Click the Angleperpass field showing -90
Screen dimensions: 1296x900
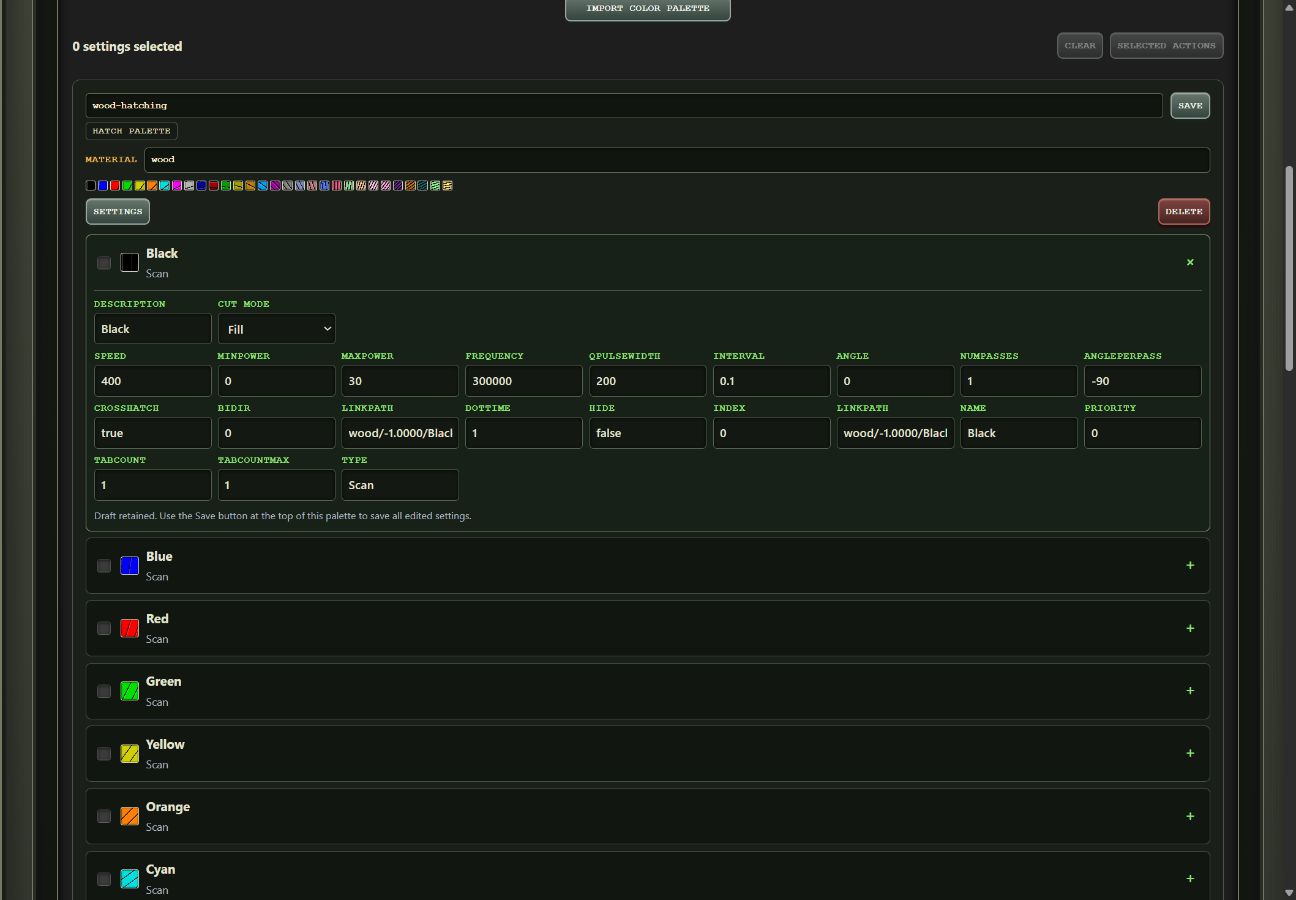coord(1143,381)
